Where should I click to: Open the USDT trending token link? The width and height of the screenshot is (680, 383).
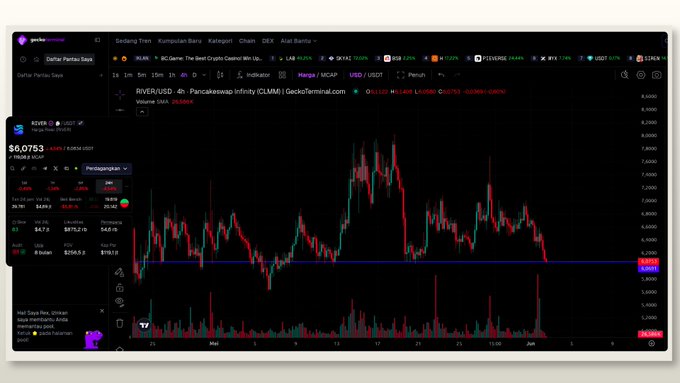point(604,59)
